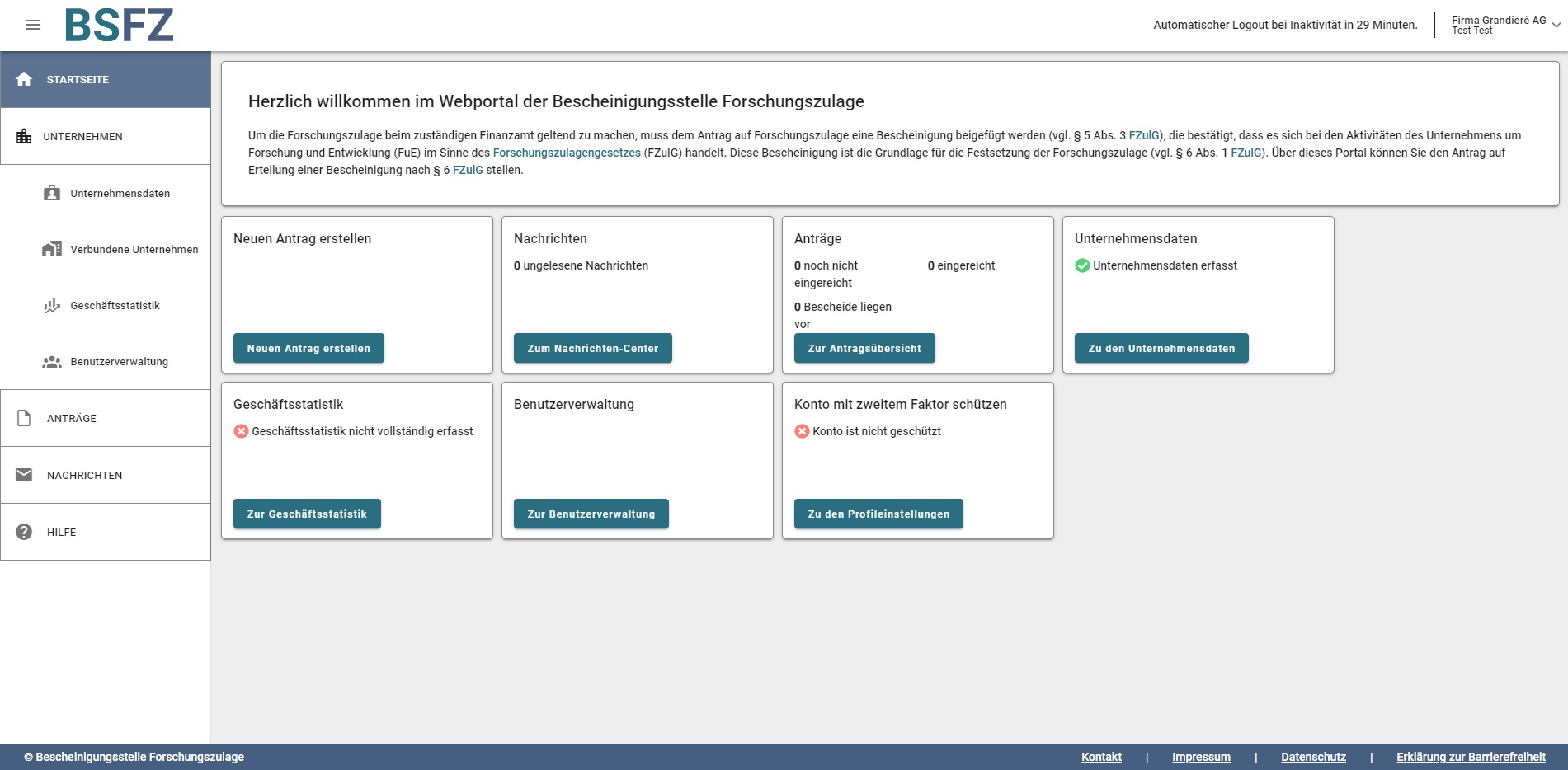This screenshot has width=1568, height=770.
Task: Open the FZulG link before 'stellen.'
Action: coord(468,170)
